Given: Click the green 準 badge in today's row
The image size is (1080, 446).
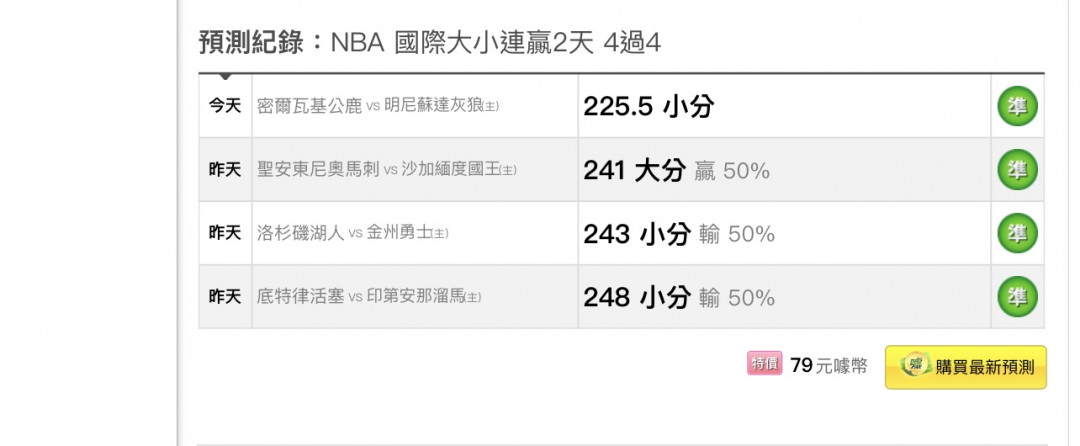Looking at the screenshot, I should tap(1017, 106).
